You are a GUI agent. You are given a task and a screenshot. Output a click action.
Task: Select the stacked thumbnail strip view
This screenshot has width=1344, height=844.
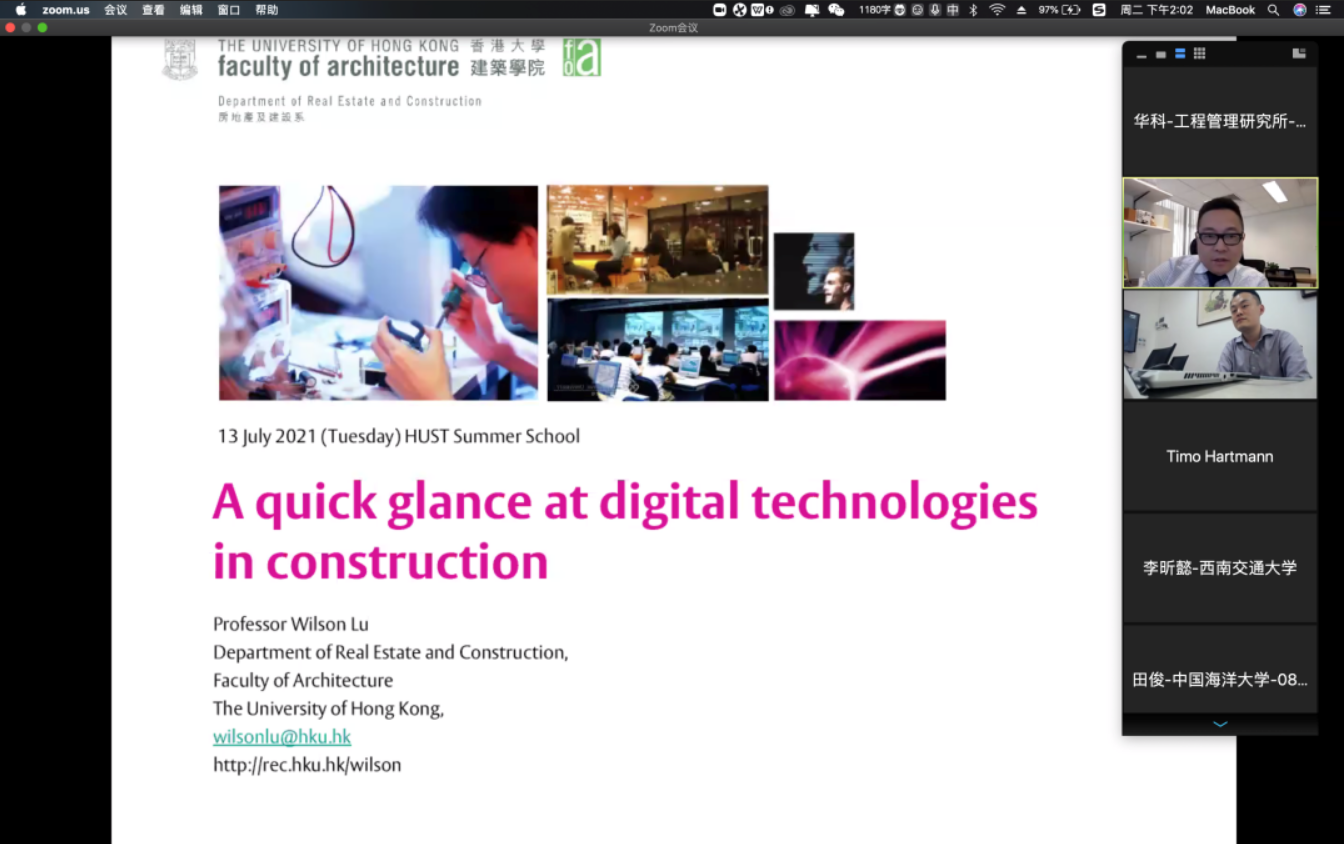click(1180, 54)
